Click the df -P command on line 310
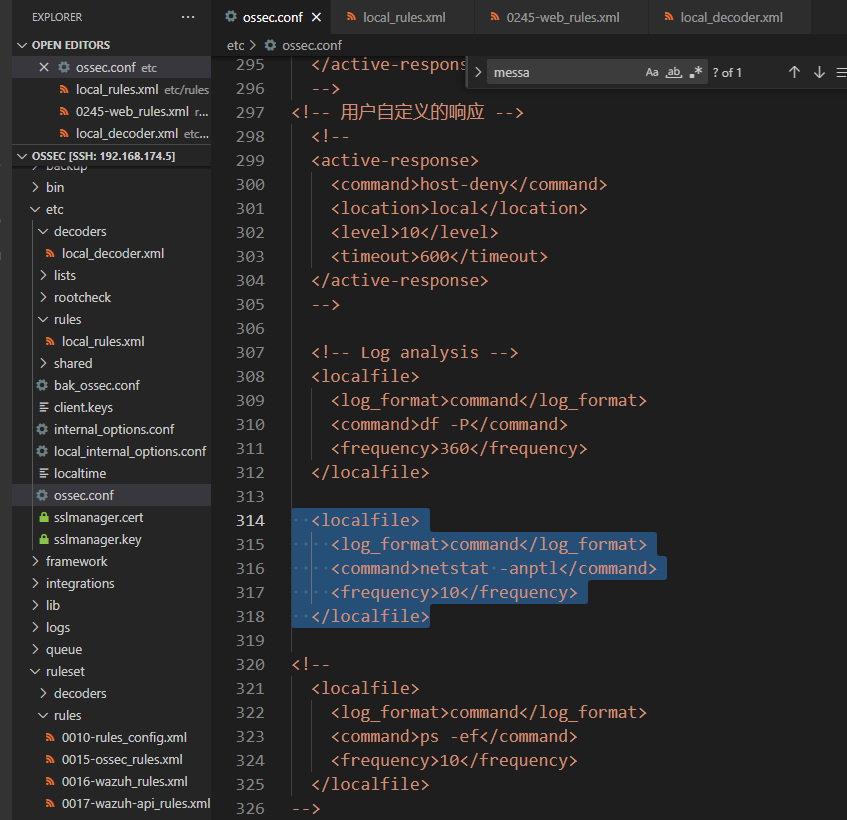 coord(445,425)
